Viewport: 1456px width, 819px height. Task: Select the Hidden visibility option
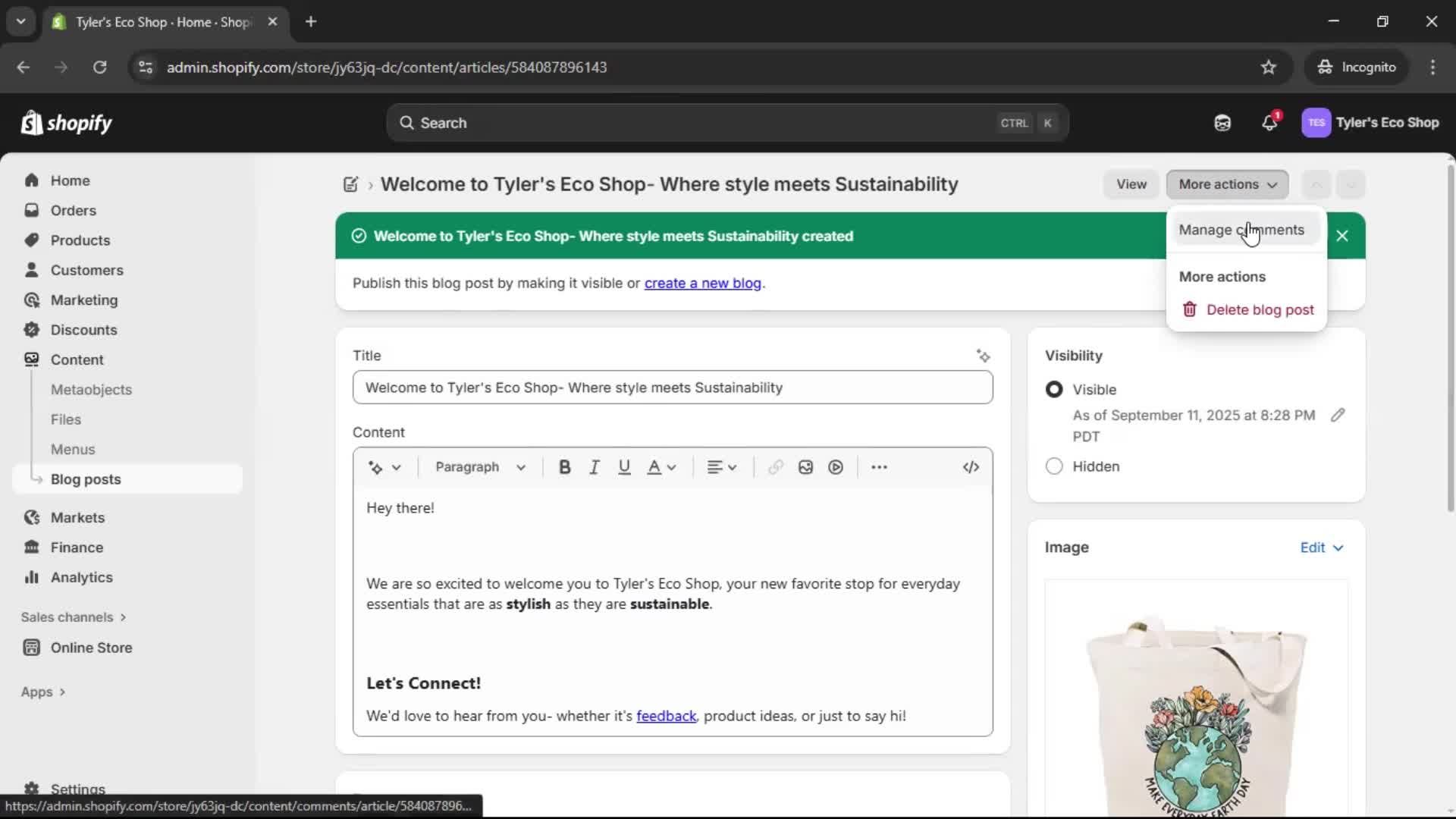(1054, 466)
